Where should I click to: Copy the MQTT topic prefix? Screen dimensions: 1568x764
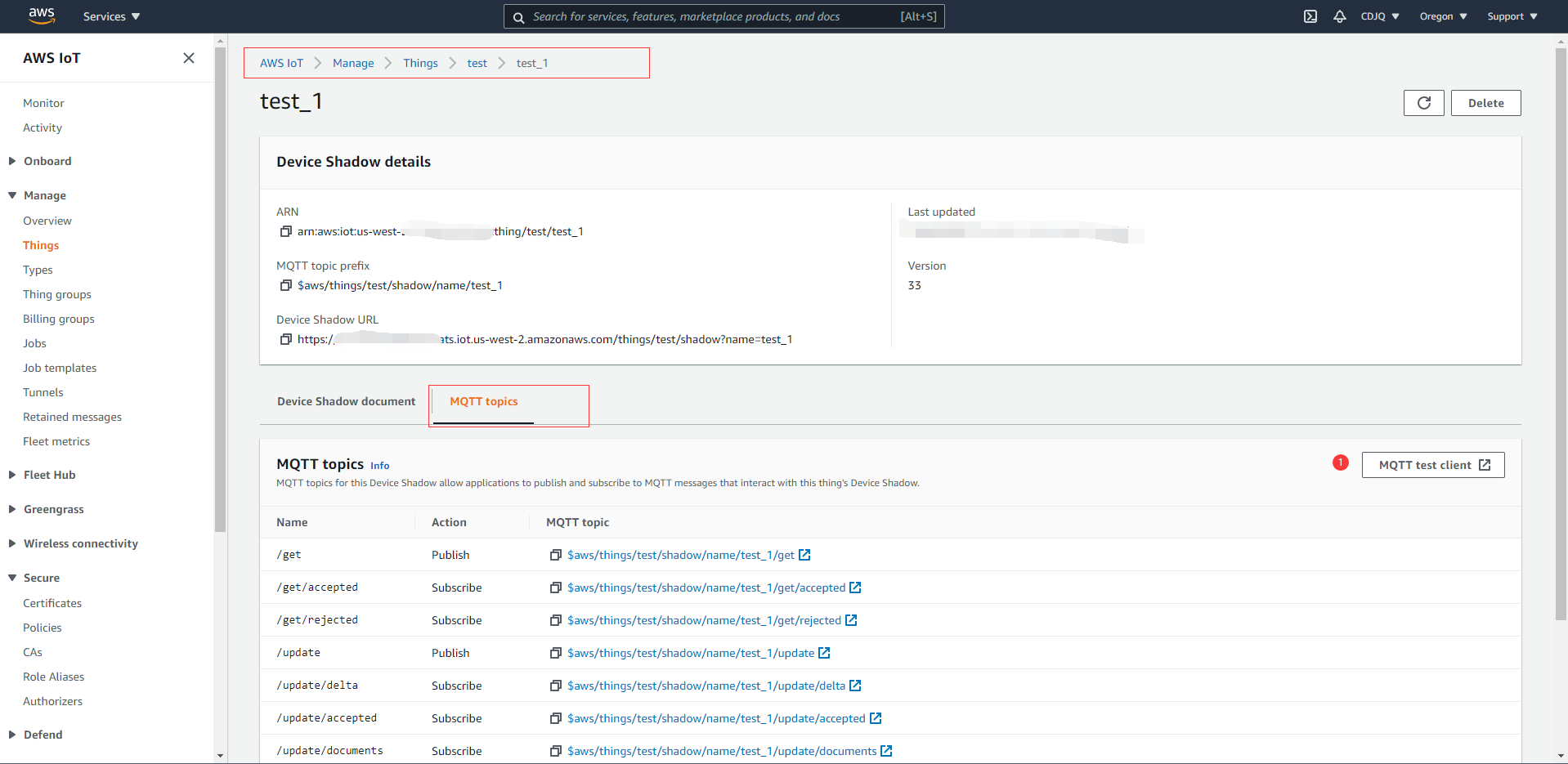(286, 285)
